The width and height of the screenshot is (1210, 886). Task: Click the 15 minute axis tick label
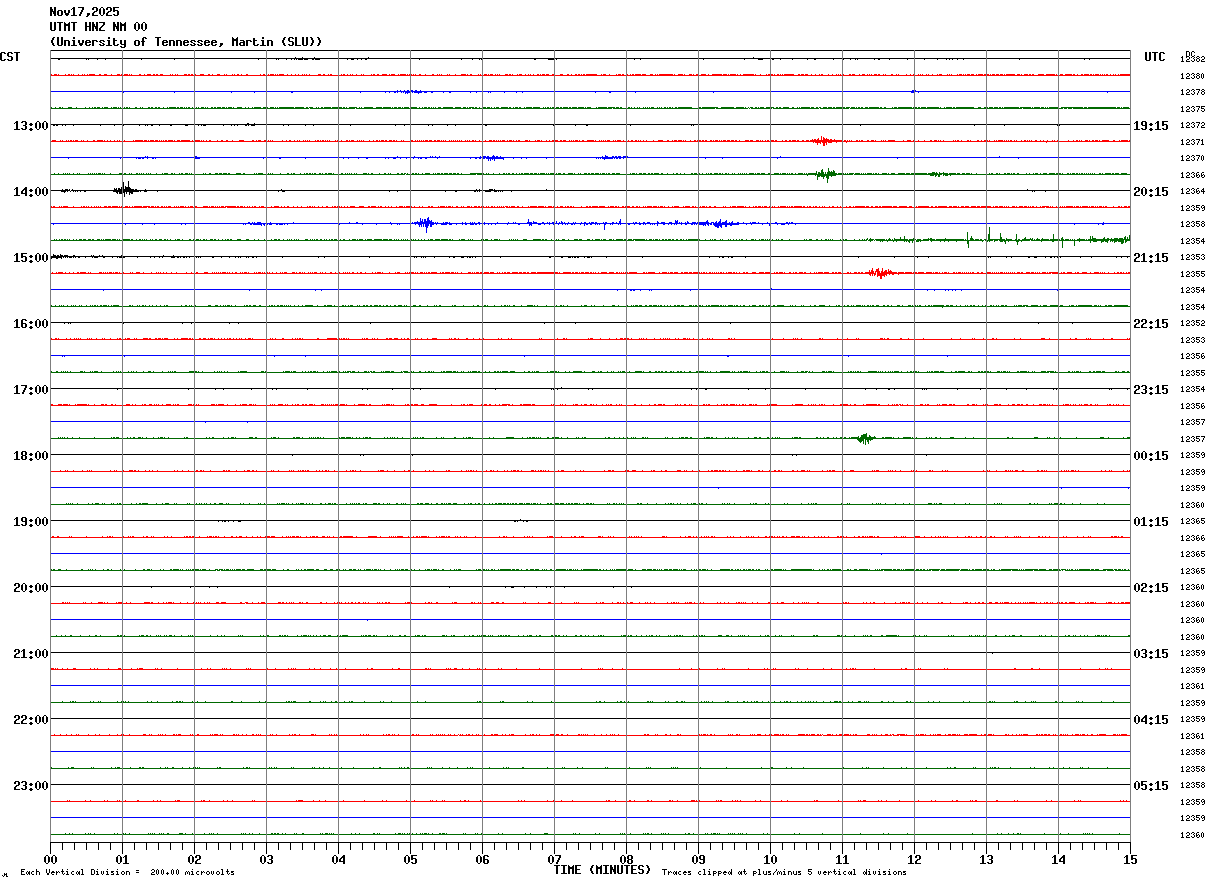pyautogui.click(x=1130, y=859)
